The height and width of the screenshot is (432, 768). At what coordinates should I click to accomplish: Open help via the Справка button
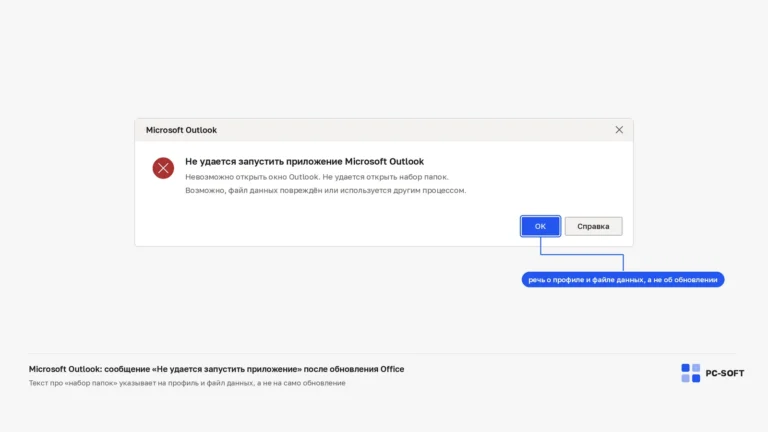593,226
